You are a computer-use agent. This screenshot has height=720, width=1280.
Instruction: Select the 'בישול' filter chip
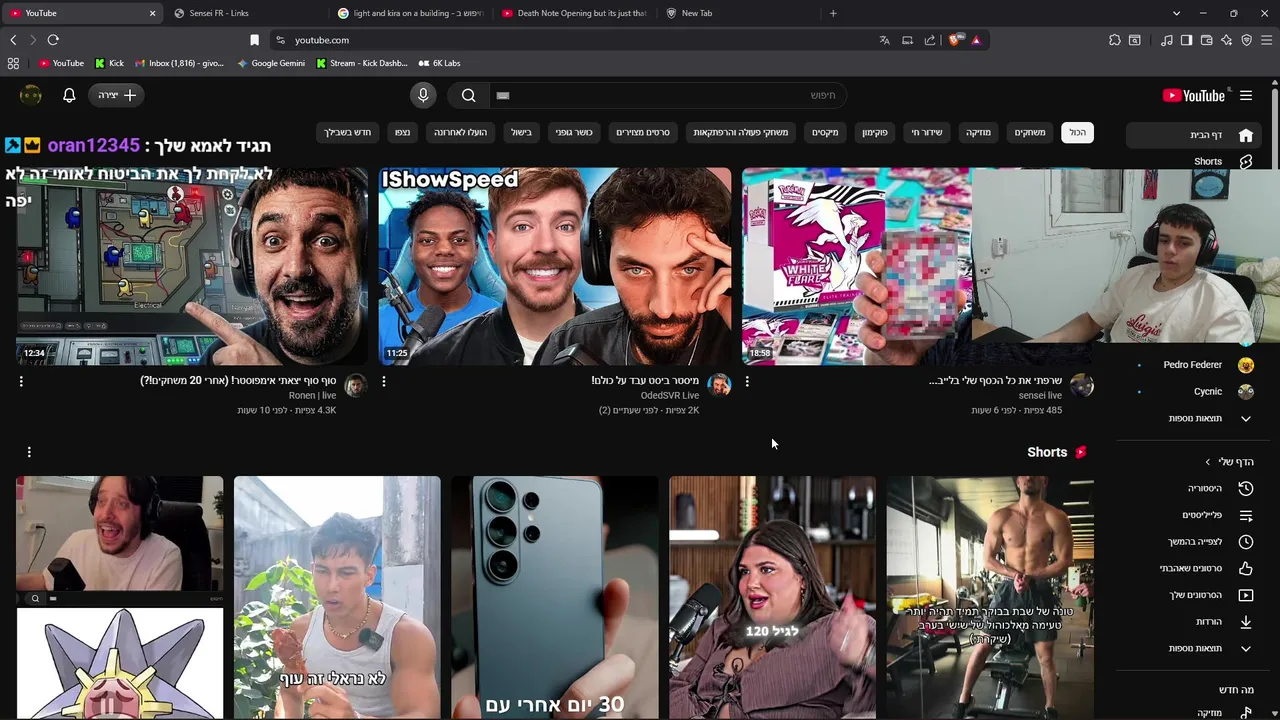521,132
